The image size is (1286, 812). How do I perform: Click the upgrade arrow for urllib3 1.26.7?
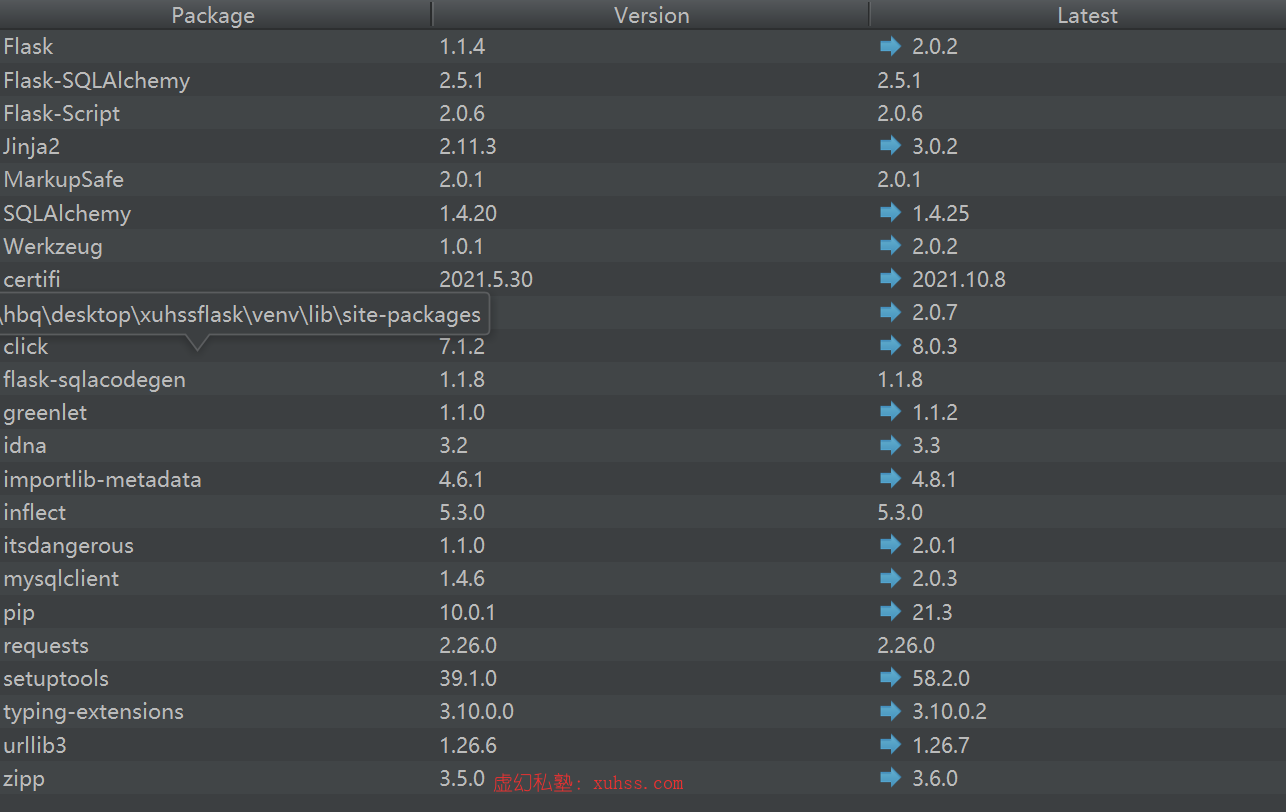(890, 745)
